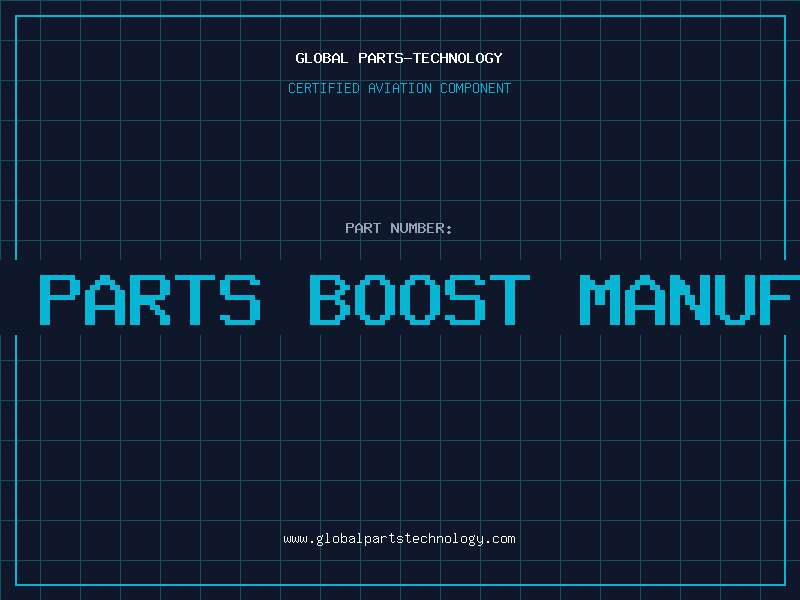Click the word COMPONENT in the subtitle
This screenshot has width=800, height=600.
pos(476,88)
